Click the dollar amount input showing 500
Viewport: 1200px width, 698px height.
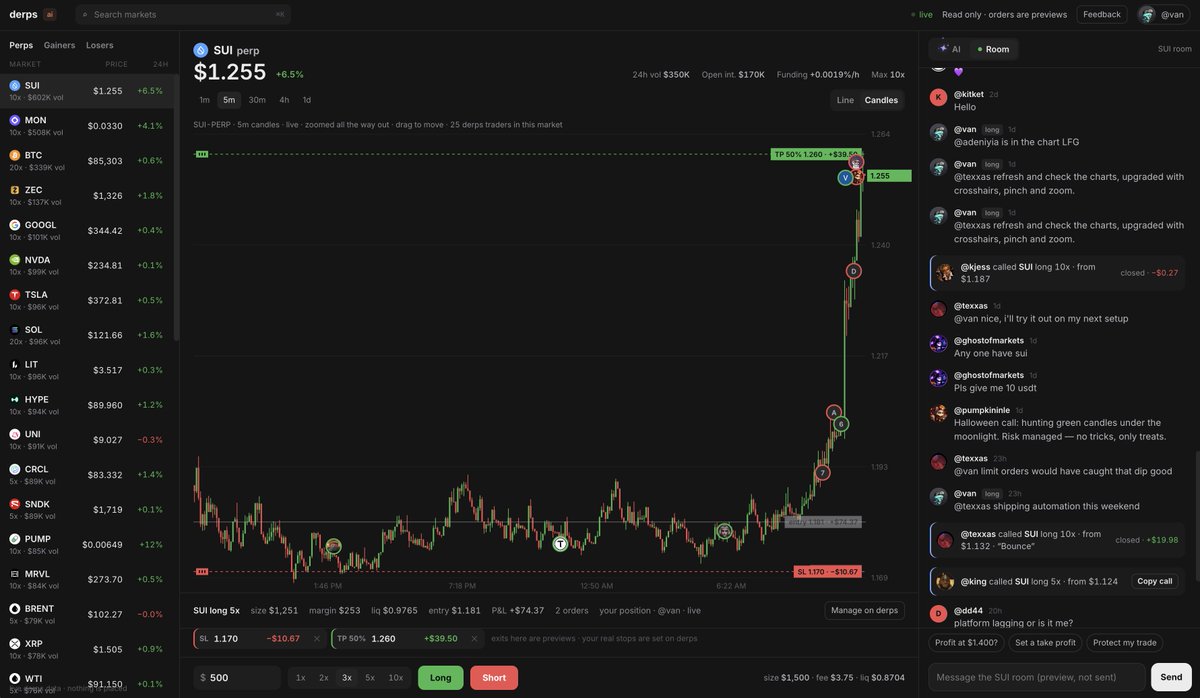click(237, 678)
